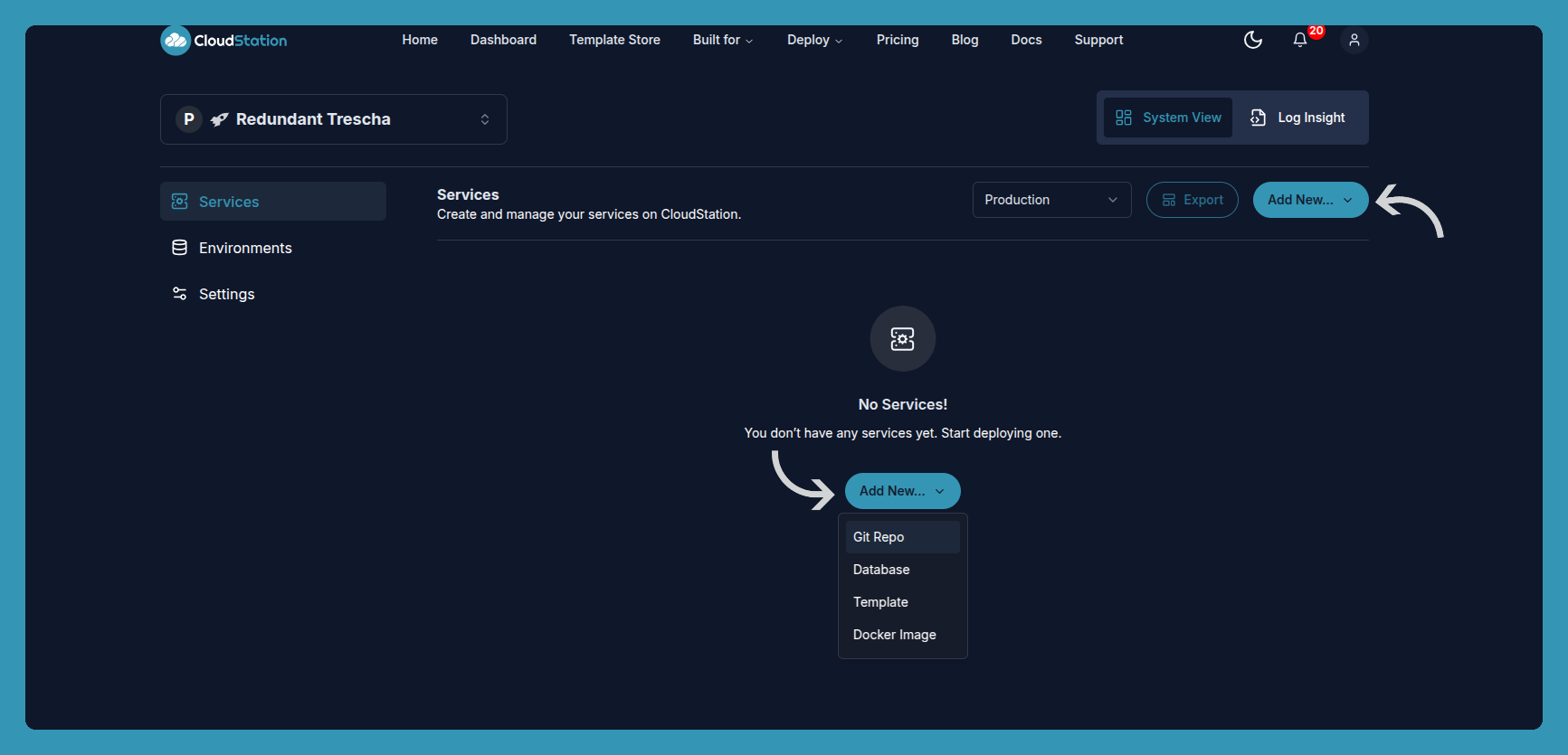Click the 'Services' section heading text
Viewport: 1568px width, 755px height.
[x=468, y=194]
